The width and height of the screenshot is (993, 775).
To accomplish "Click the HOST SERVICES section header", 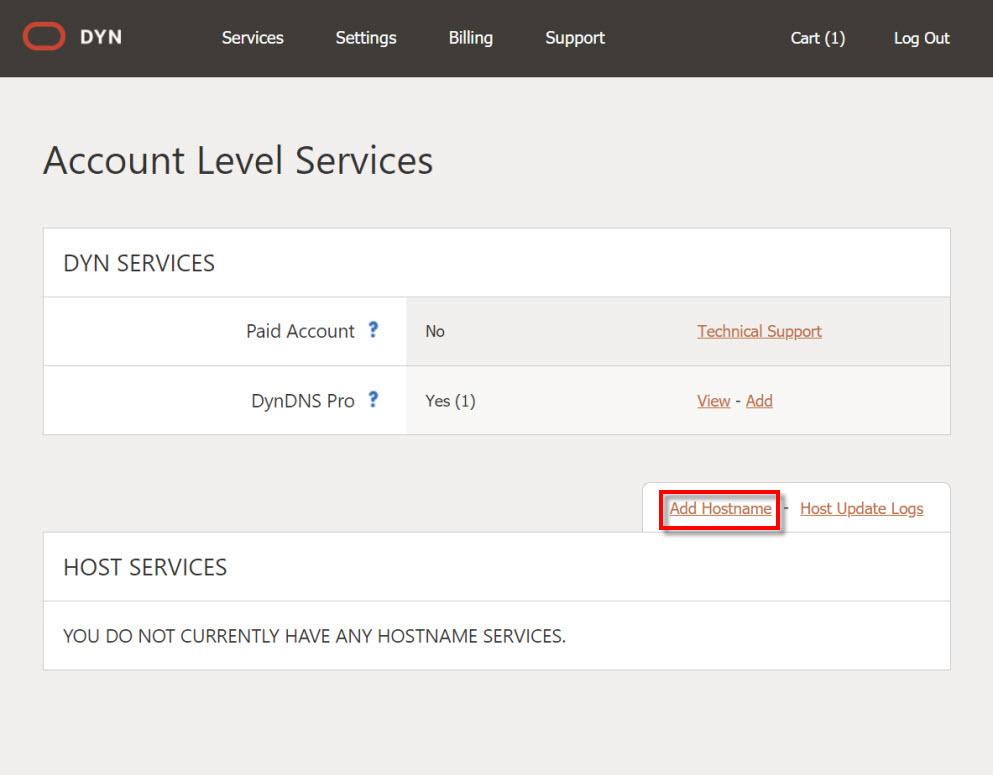I will 145,567.
